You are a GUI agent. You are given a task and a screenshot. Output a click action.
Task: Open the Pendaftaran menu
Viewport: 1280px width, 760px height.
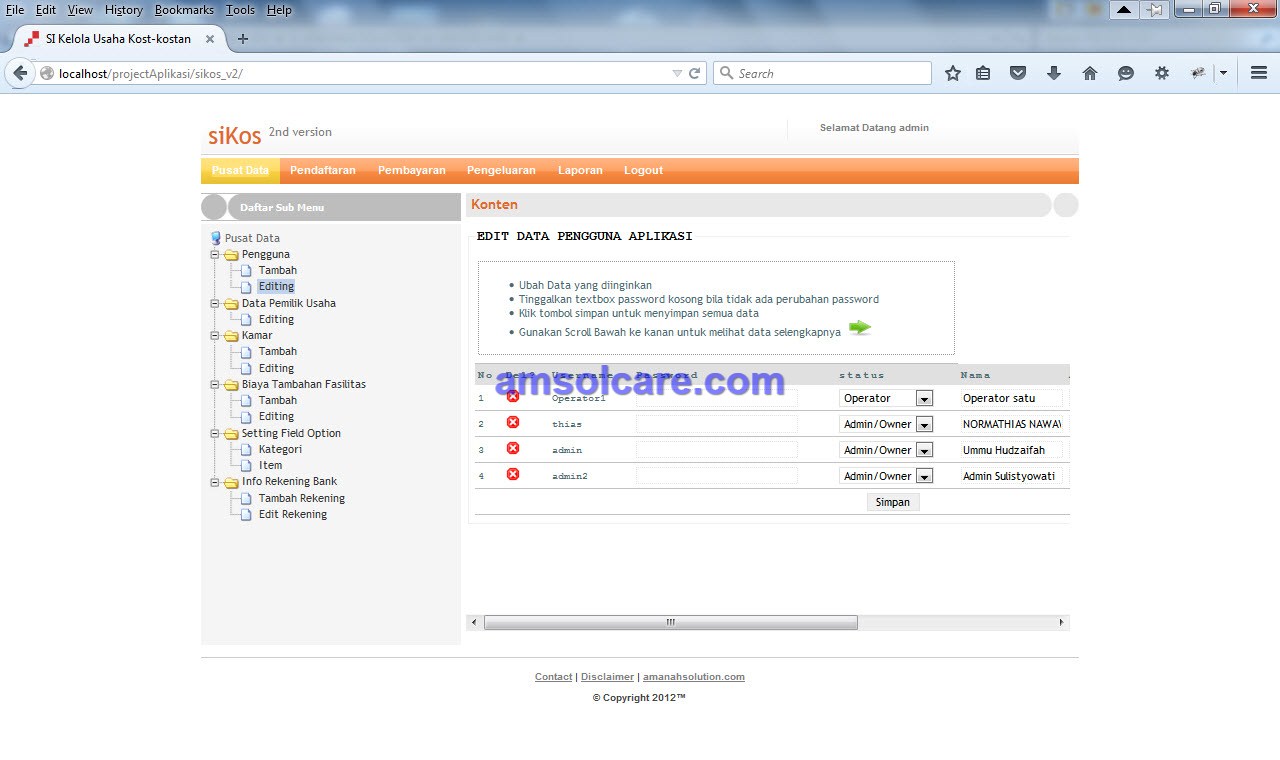click(x=323, y=170)
